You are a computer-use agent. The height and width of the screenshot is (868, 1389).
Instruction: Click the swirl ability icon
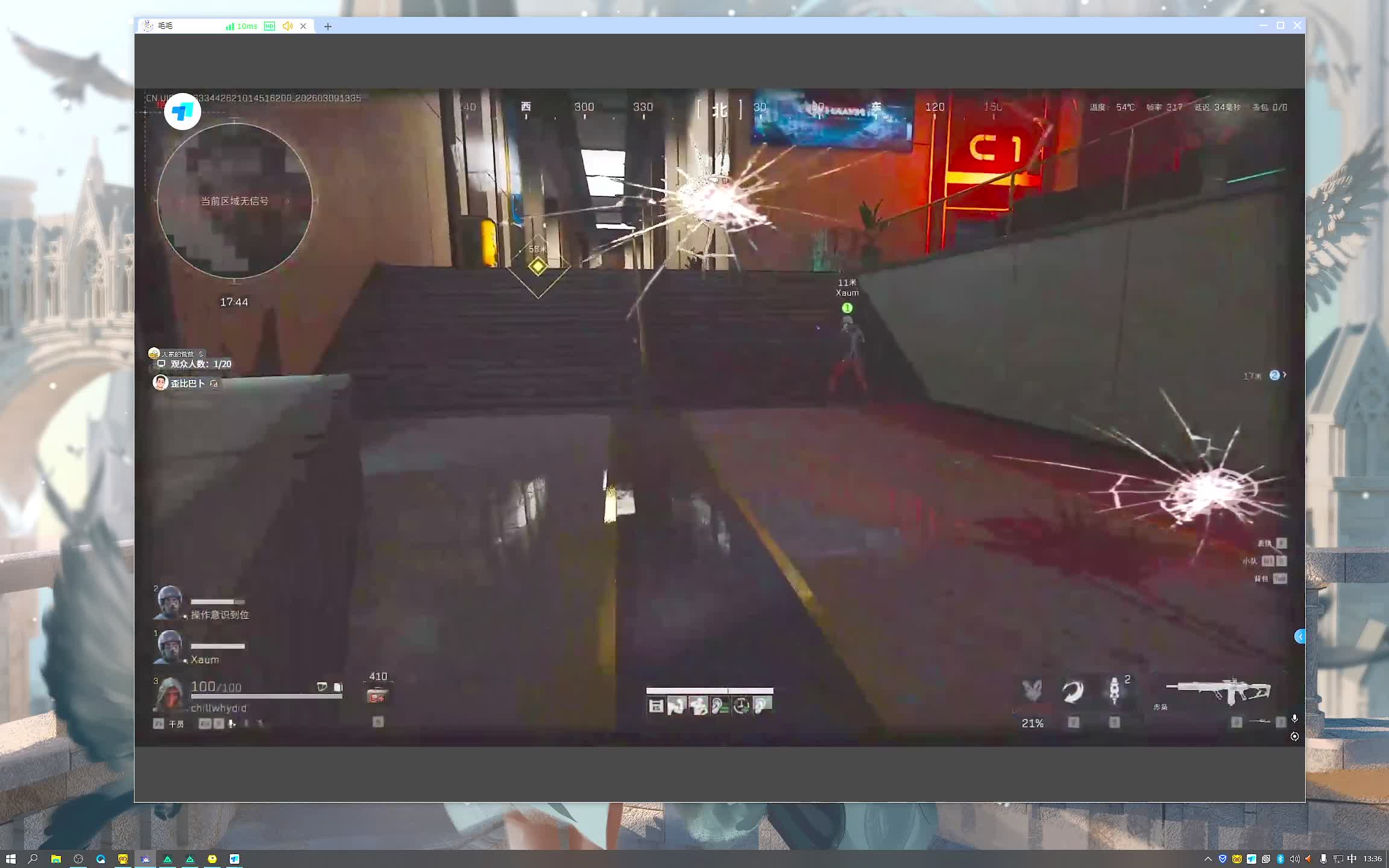click(1072, 691)
